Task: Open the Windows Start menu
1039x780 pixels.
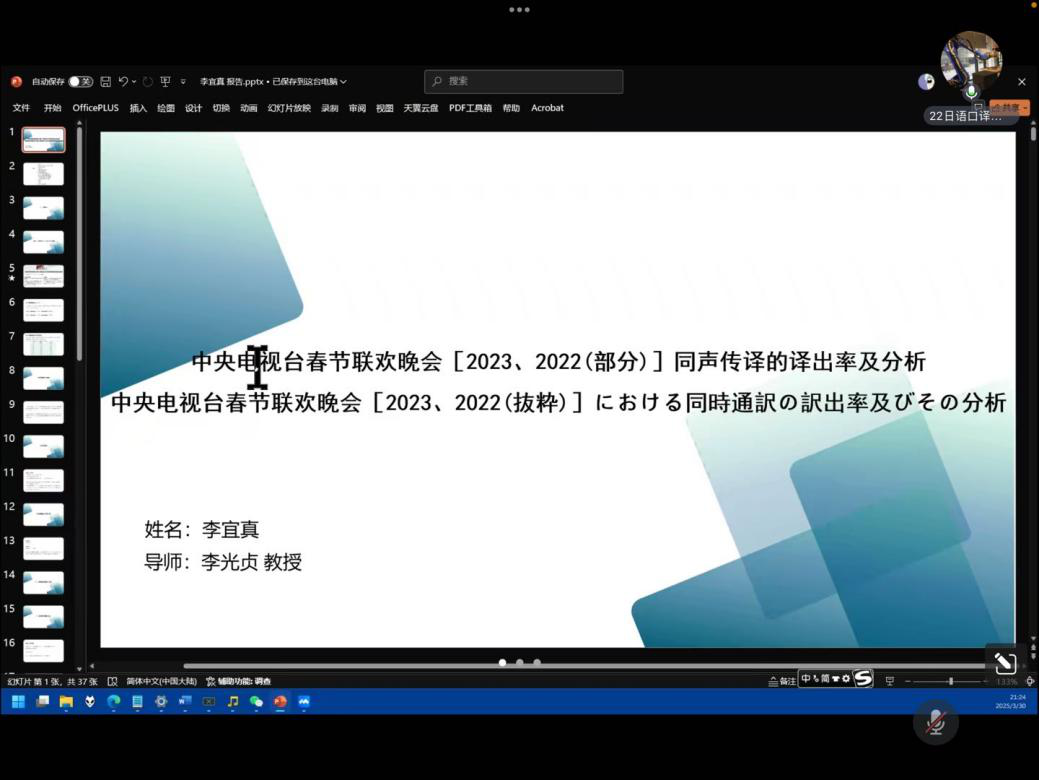Action: point(18,702)
